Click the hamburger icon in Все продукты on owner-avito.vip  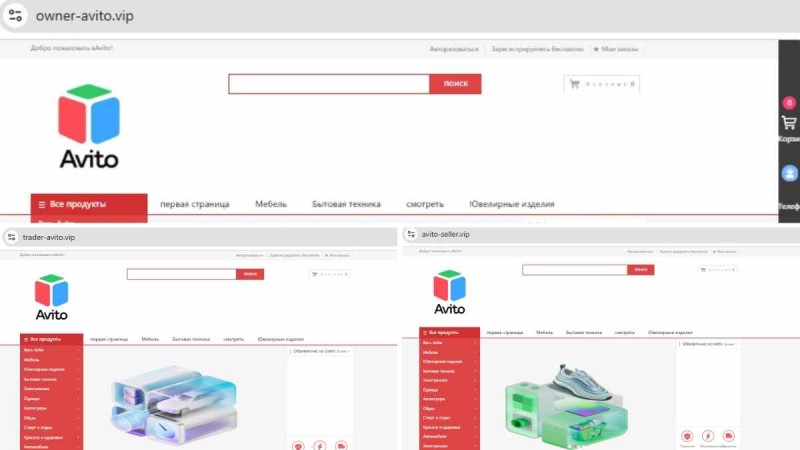coord(42,205)
